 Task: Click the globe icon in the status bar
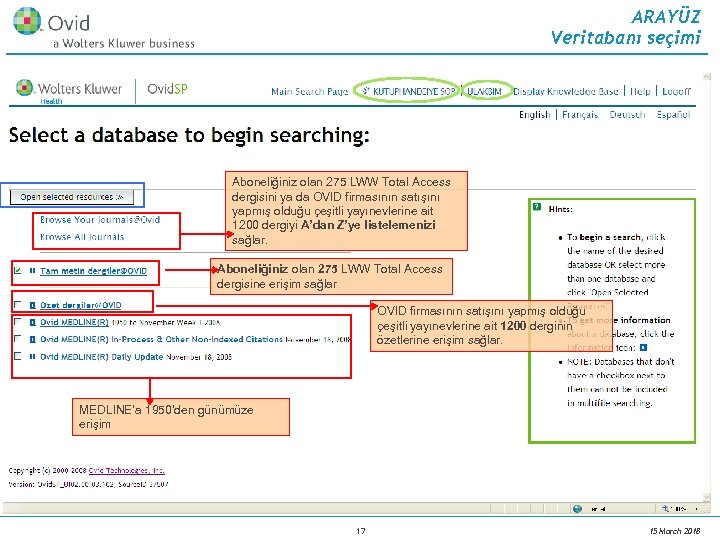pyautogui.click(x=578, y=508)
